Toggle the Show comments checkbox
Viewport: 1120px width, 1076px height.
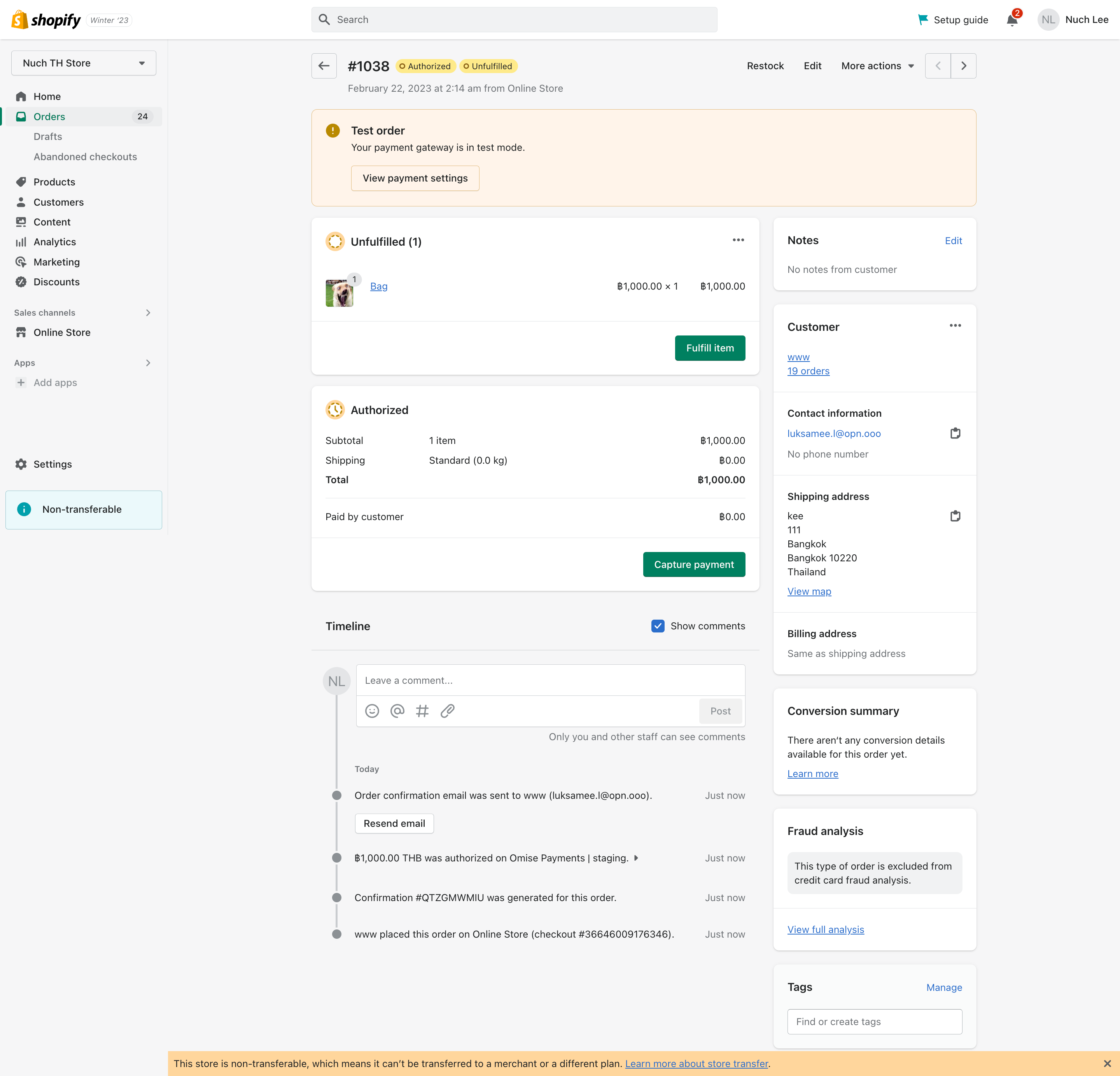point(658,626)
